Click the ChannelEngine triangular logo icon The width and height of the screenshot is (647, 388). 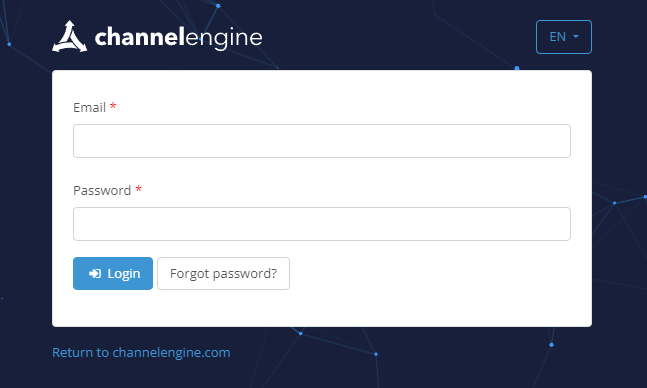pos(69,36)
